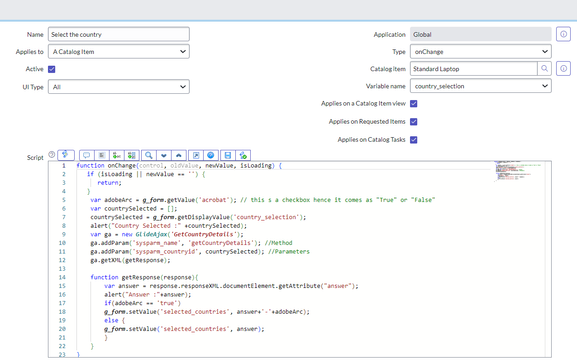Open the UI Type dropdown

coord(119,87)
